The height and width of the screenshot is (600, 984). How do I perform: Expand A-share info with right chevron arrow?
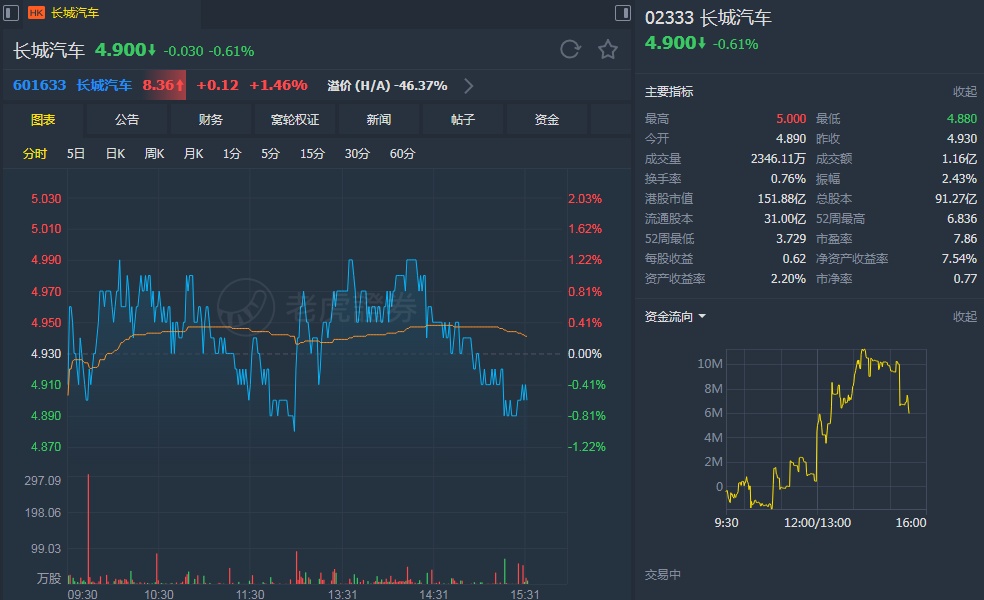(x=469, y=86)
